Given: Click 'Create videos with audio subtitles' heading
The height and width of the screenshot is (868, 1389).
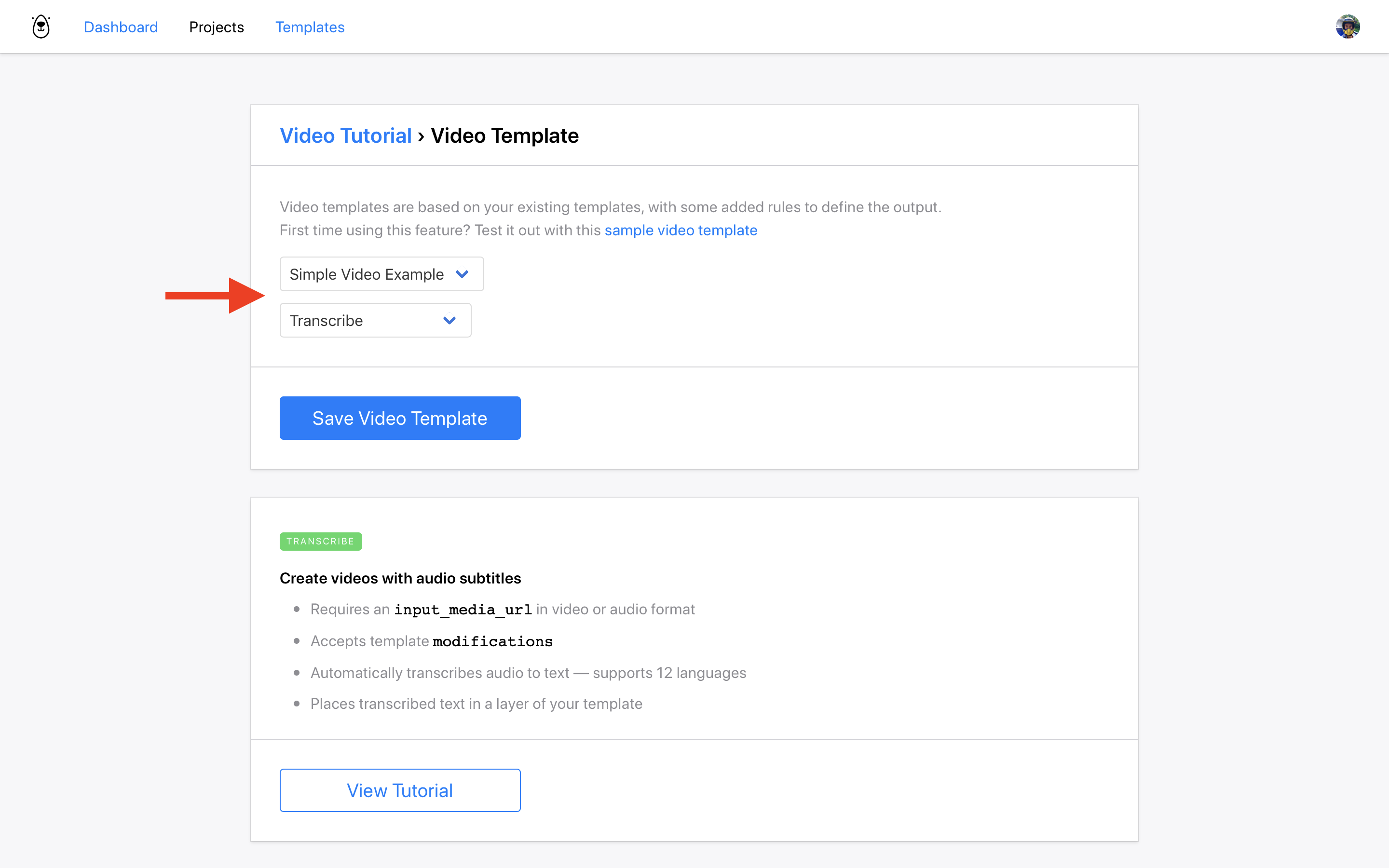Looking at the screenshot, I should pos(400,578).
